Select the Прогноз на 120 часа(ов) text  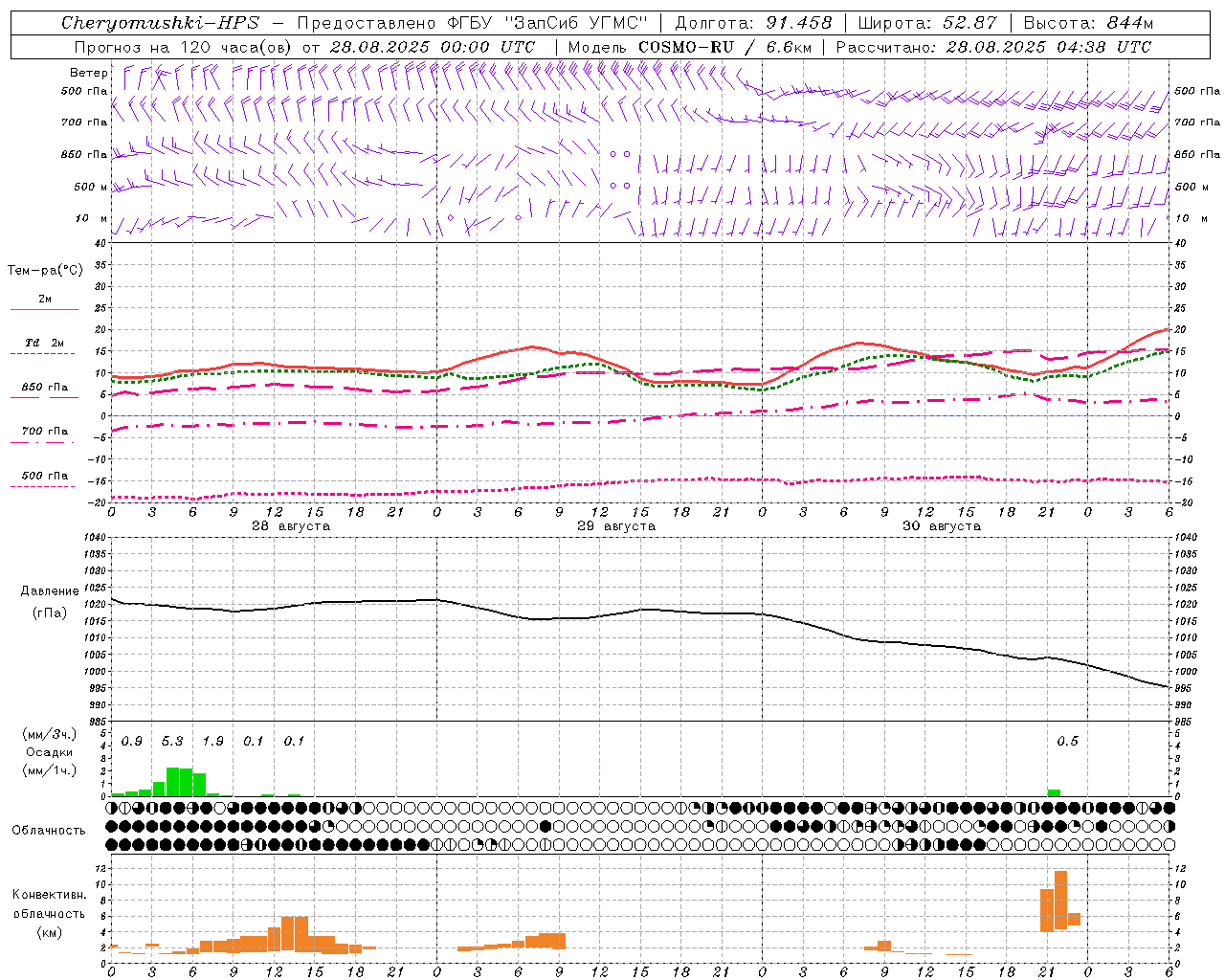coord(184,47)
